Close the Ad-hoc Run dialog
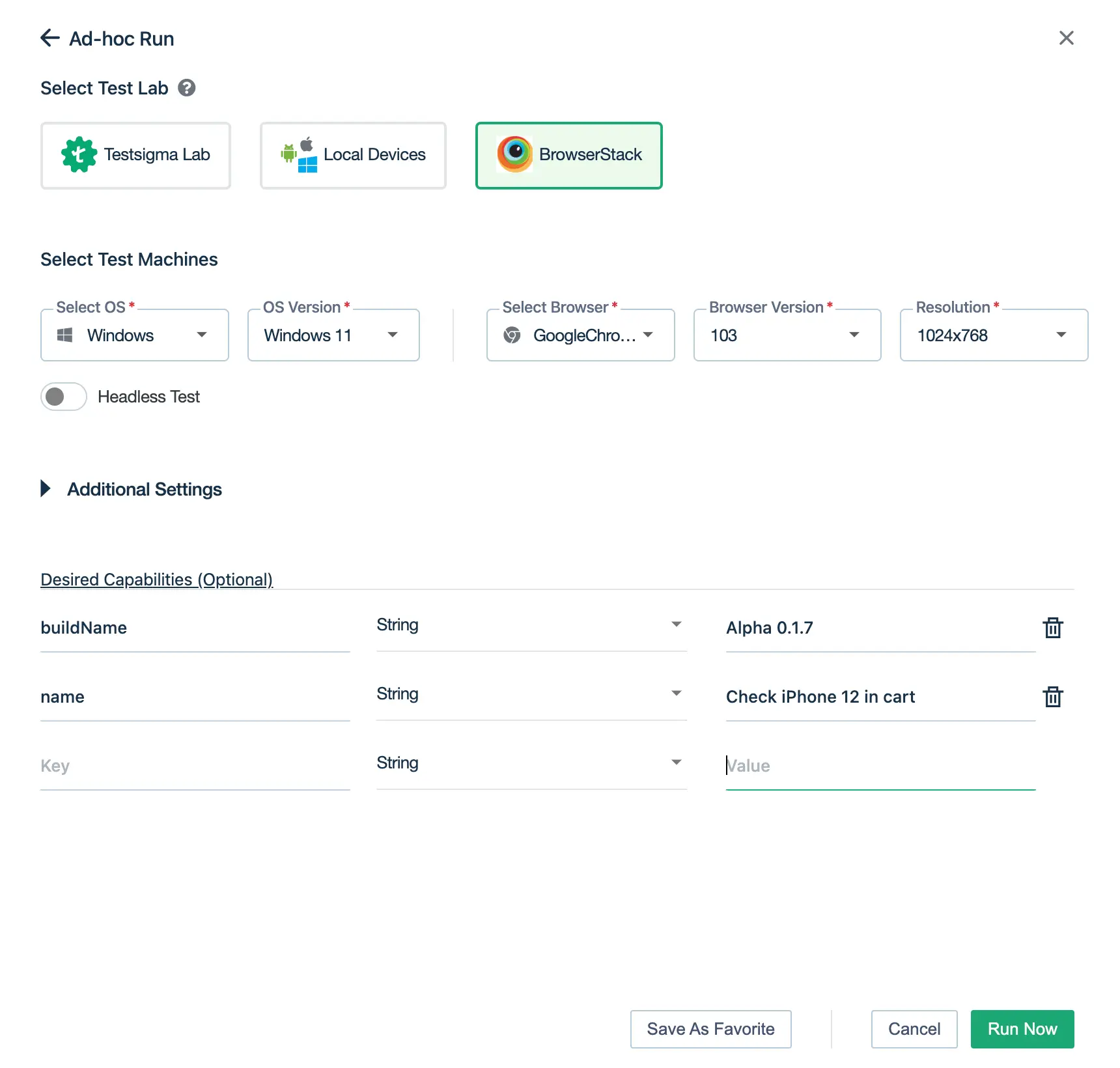 click(1066, 38)
